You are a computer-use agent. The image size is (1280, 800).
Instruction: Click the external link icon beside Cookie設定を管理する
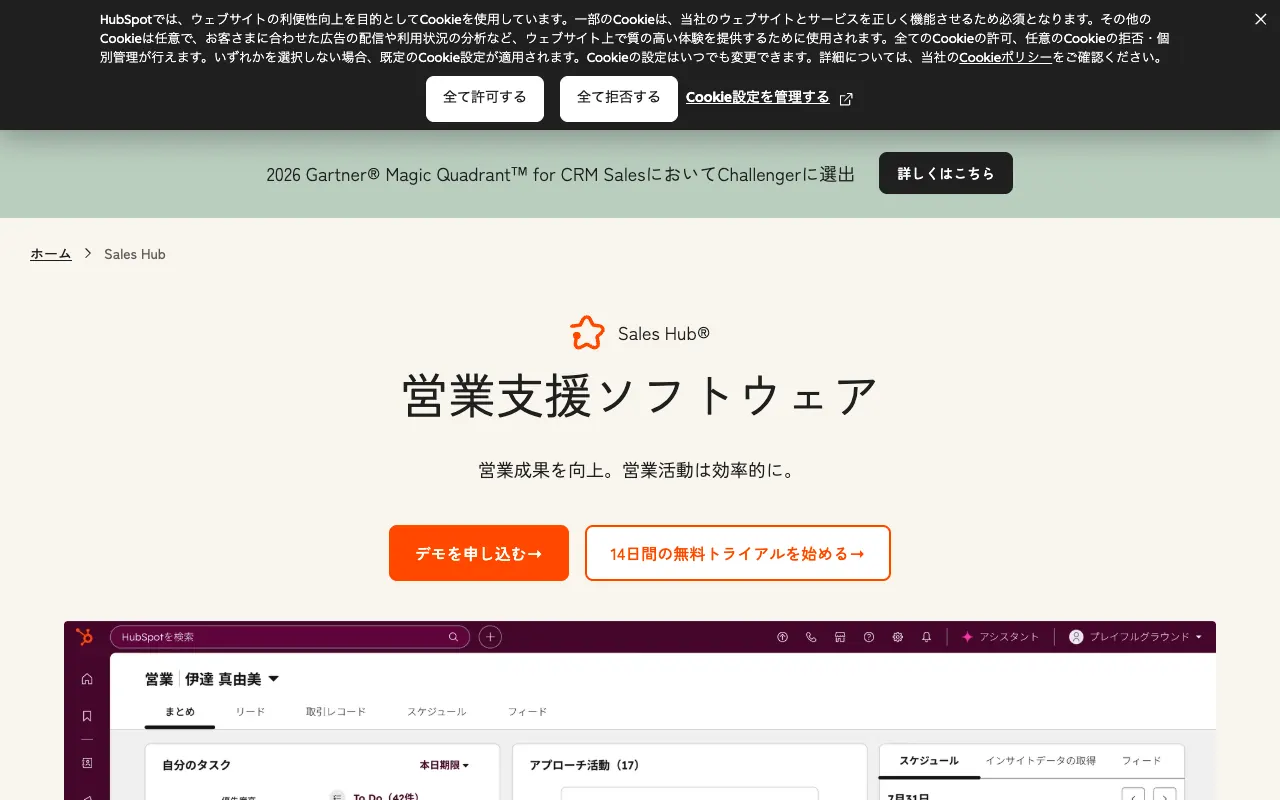846,99
